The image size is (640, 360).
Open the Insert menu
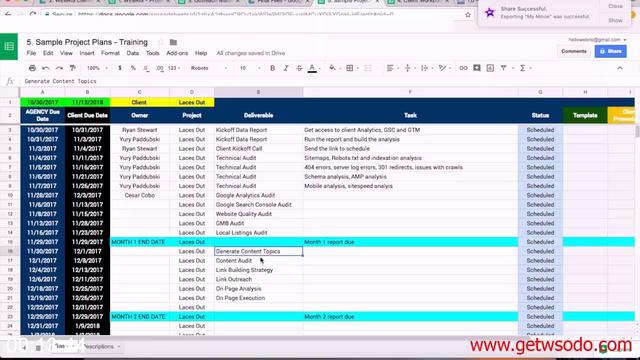[x=87, y=53]
